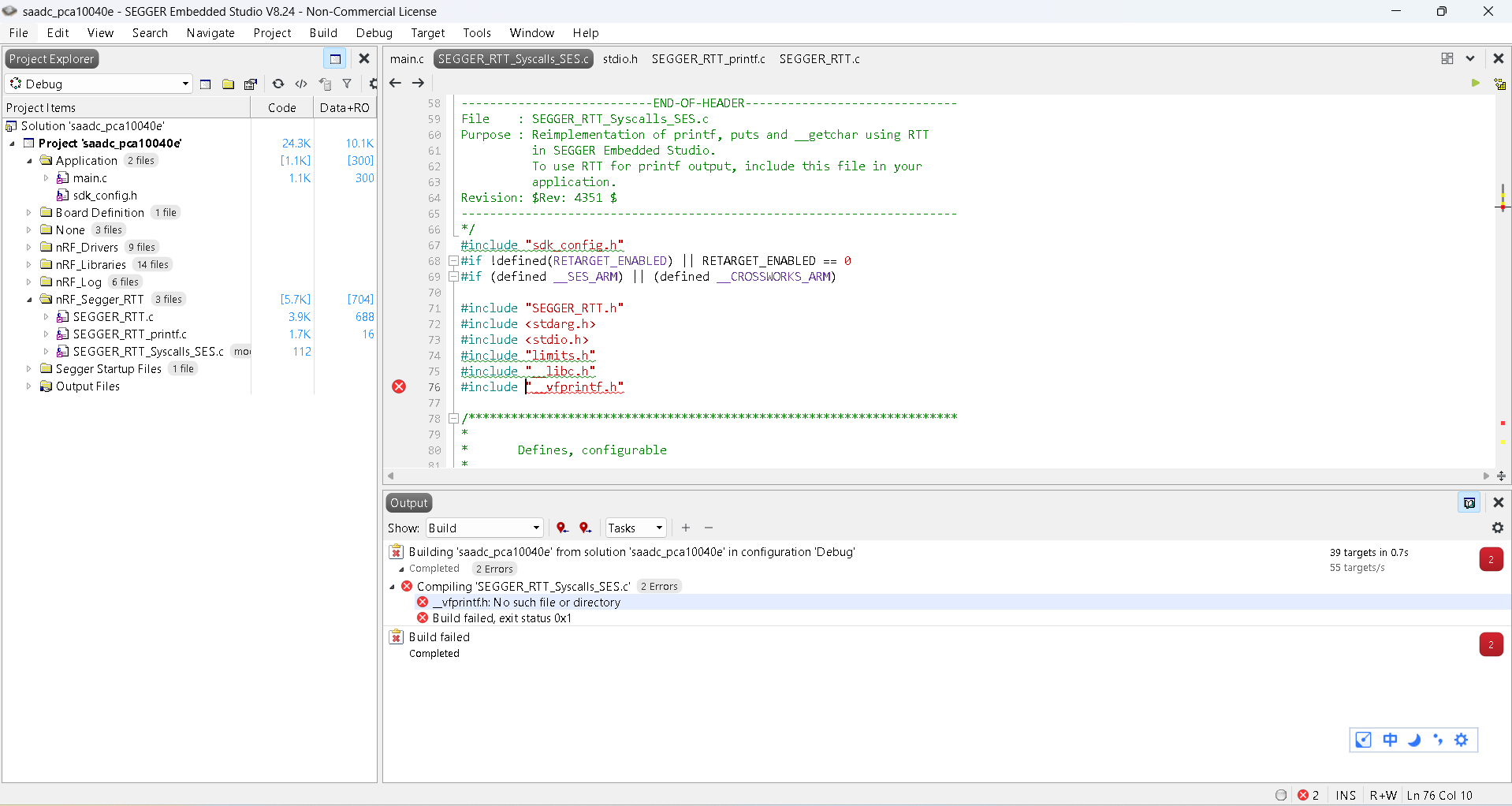Click the Data+RO column header
The image size is (1512, 806).
344,108
